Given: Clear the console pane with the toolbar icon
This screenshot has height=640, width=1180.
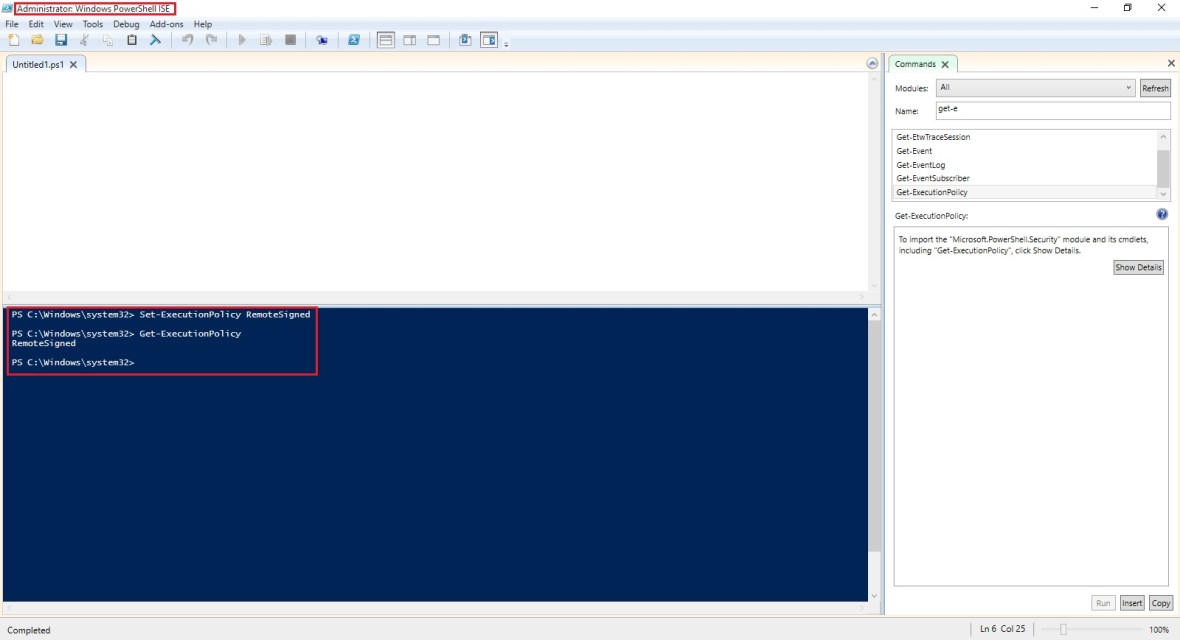Looking at the screenshot, I should point(156,40).
